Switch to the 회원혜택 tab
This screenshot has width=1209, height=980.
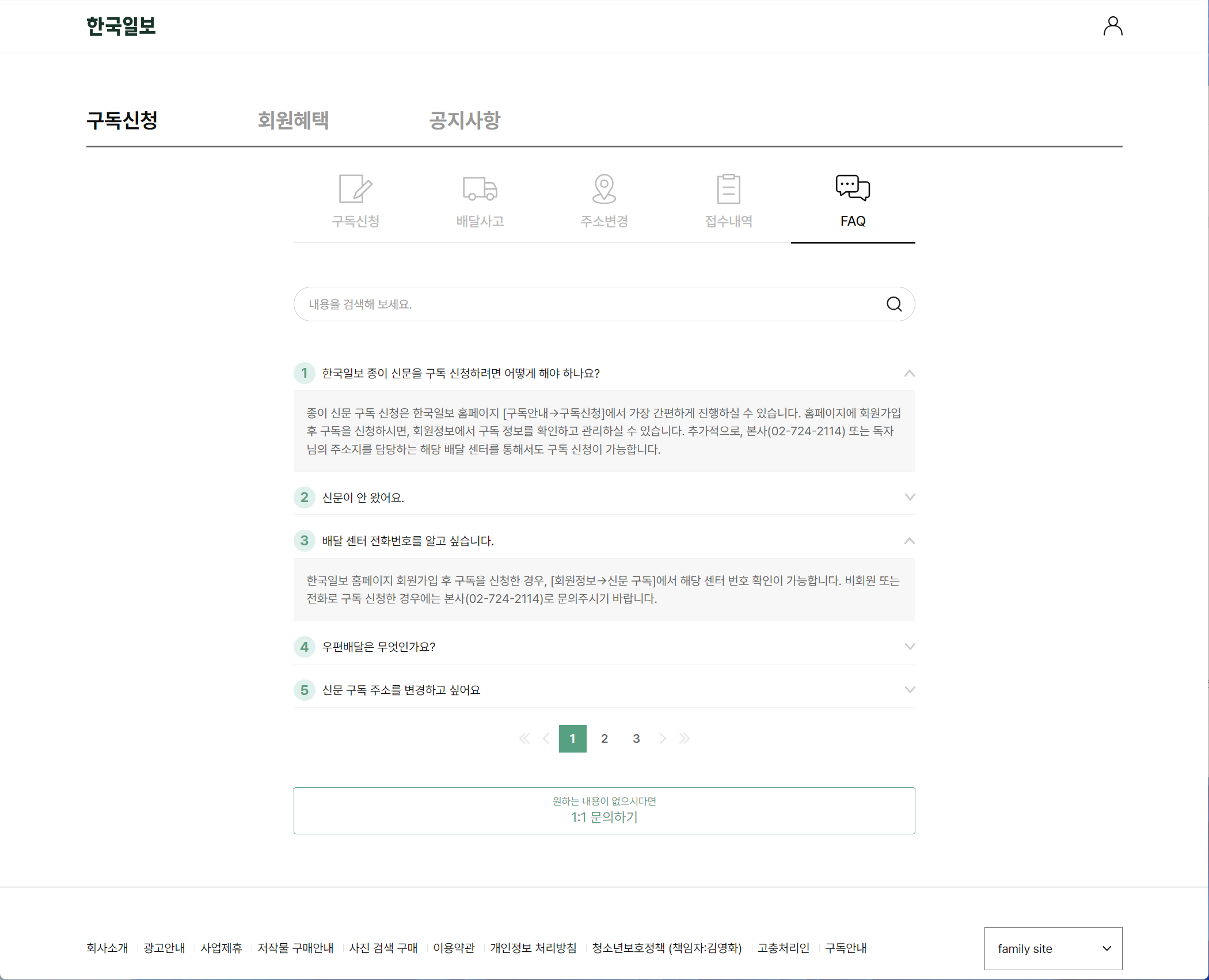coord(293,120)
